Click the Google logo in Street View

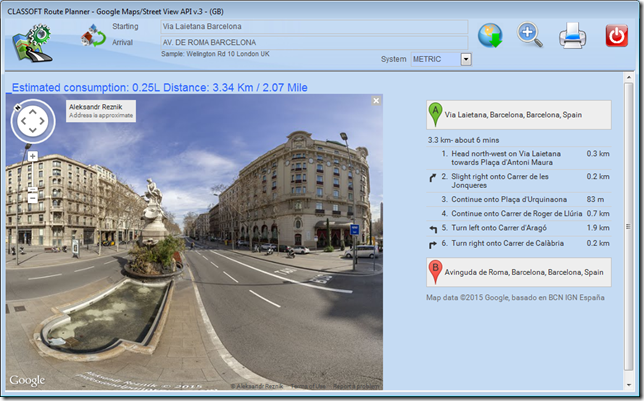point(27,380)
